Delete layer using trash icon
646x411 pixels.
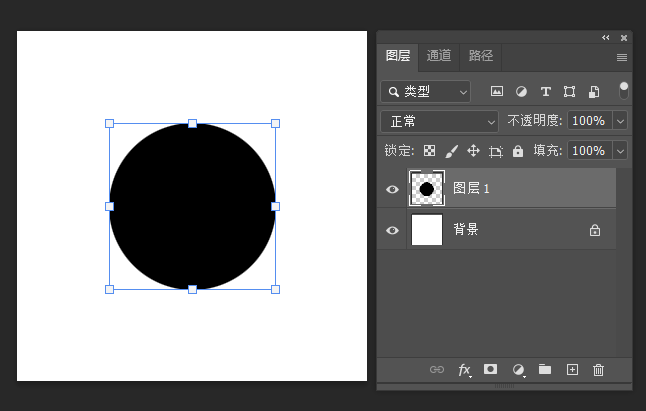(598, 369)
